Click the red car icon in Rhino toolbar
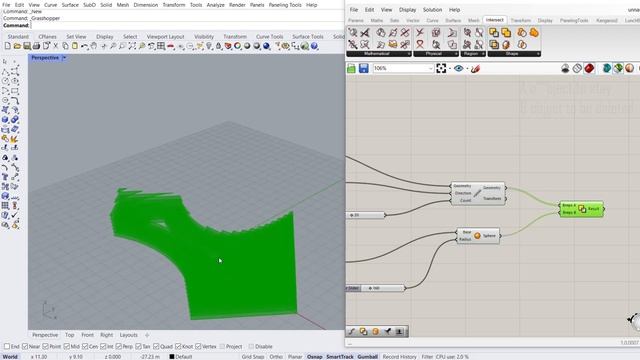This screenshot has width=640, height=360. (x=171, y=47)
